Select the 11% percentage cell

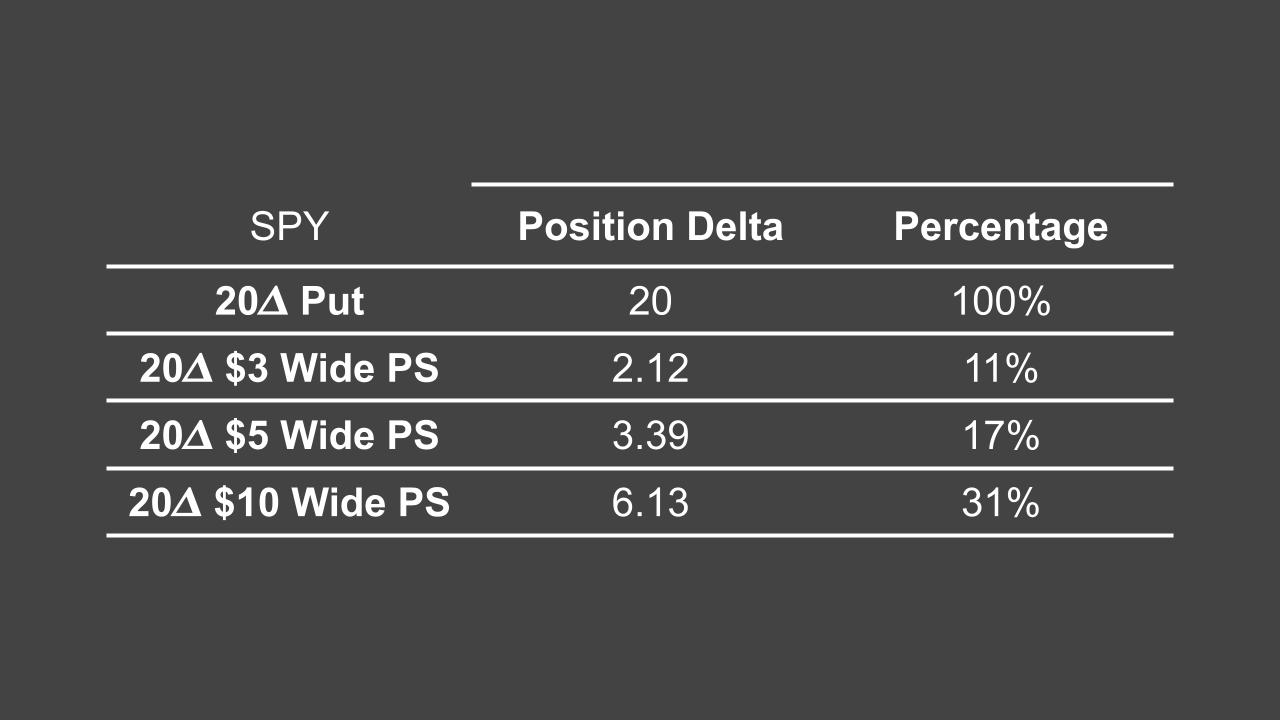1000,369
